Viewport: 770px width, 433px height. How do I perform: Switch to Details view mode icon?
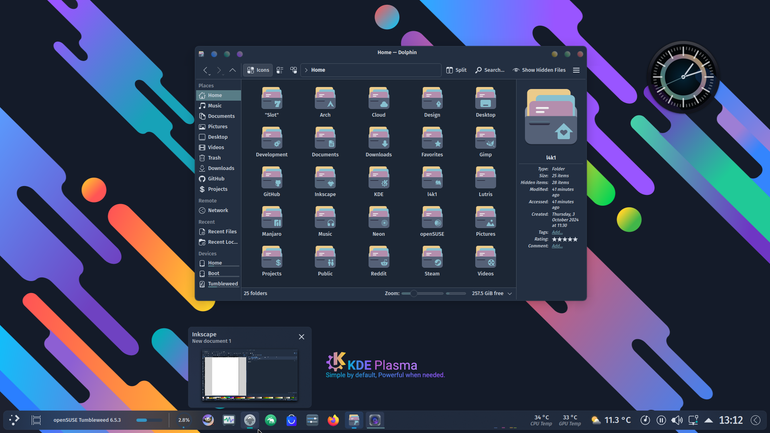tap(293, 70)
